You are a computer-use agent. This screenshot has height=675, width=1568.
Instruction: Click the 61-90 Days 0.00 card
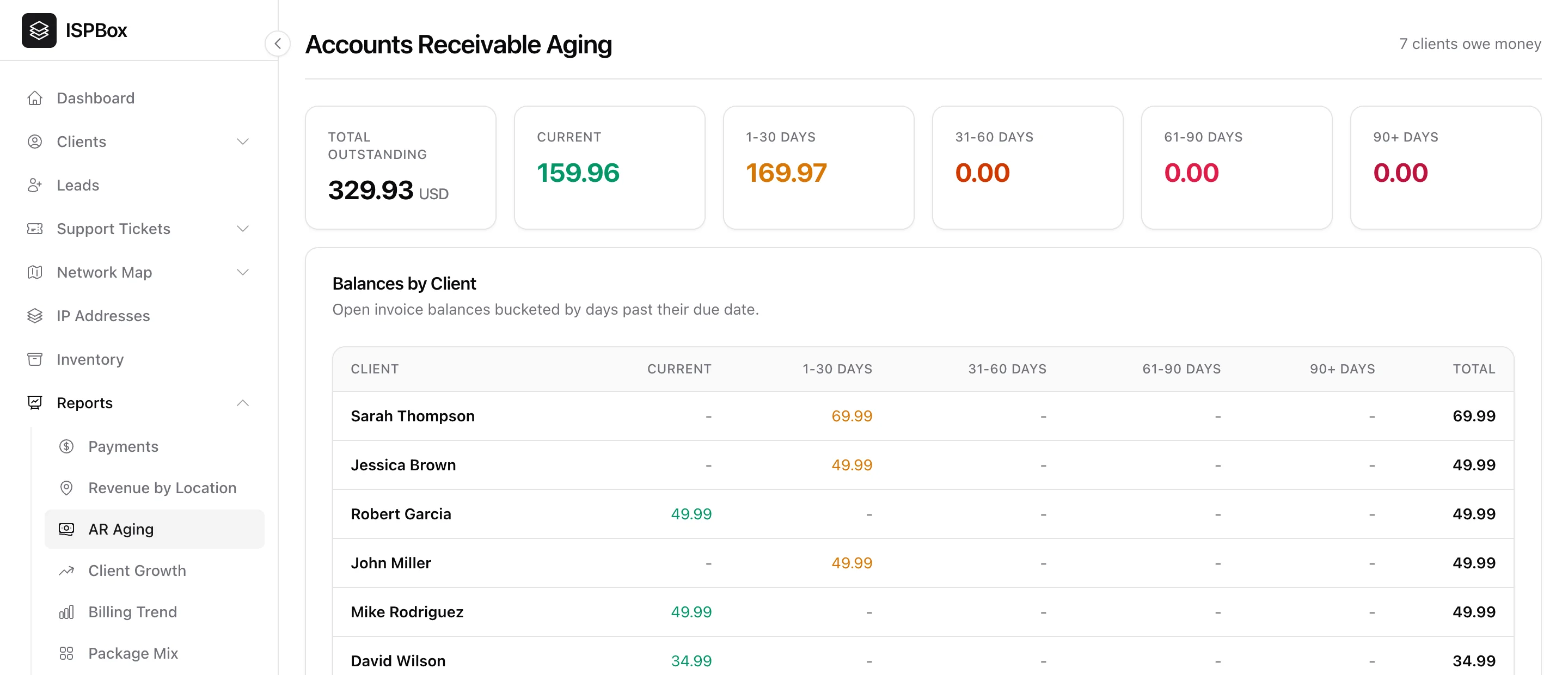(1236, 167)
